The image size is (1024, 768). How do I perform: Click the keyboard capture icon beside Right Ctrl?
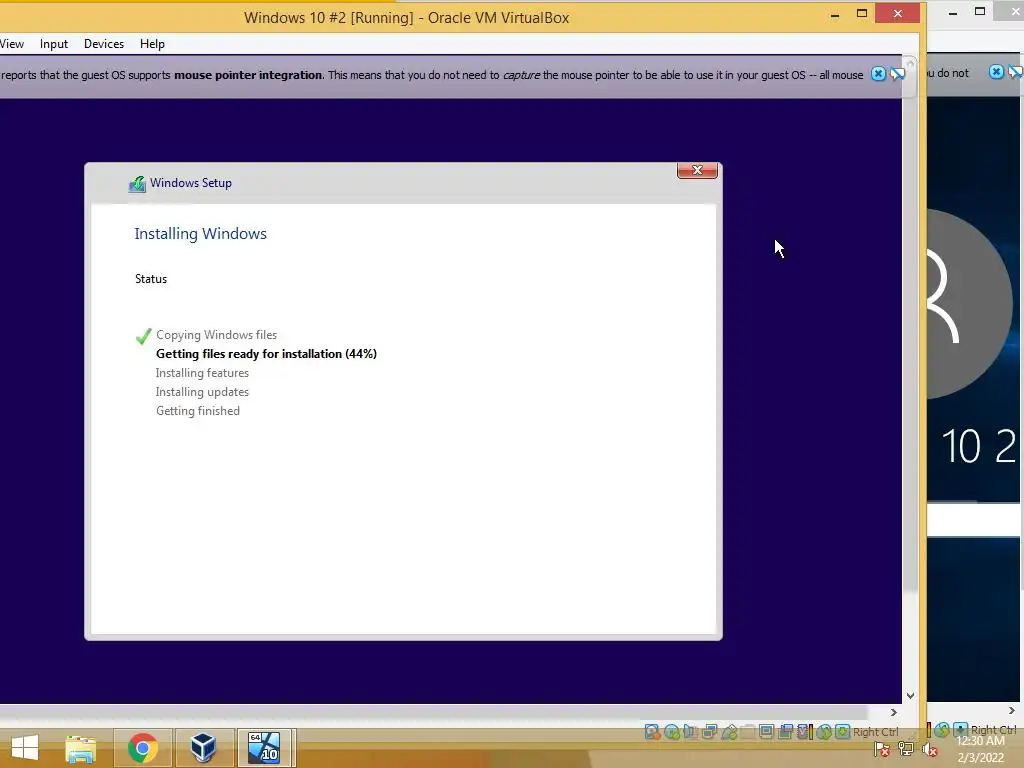click(842, 731)
